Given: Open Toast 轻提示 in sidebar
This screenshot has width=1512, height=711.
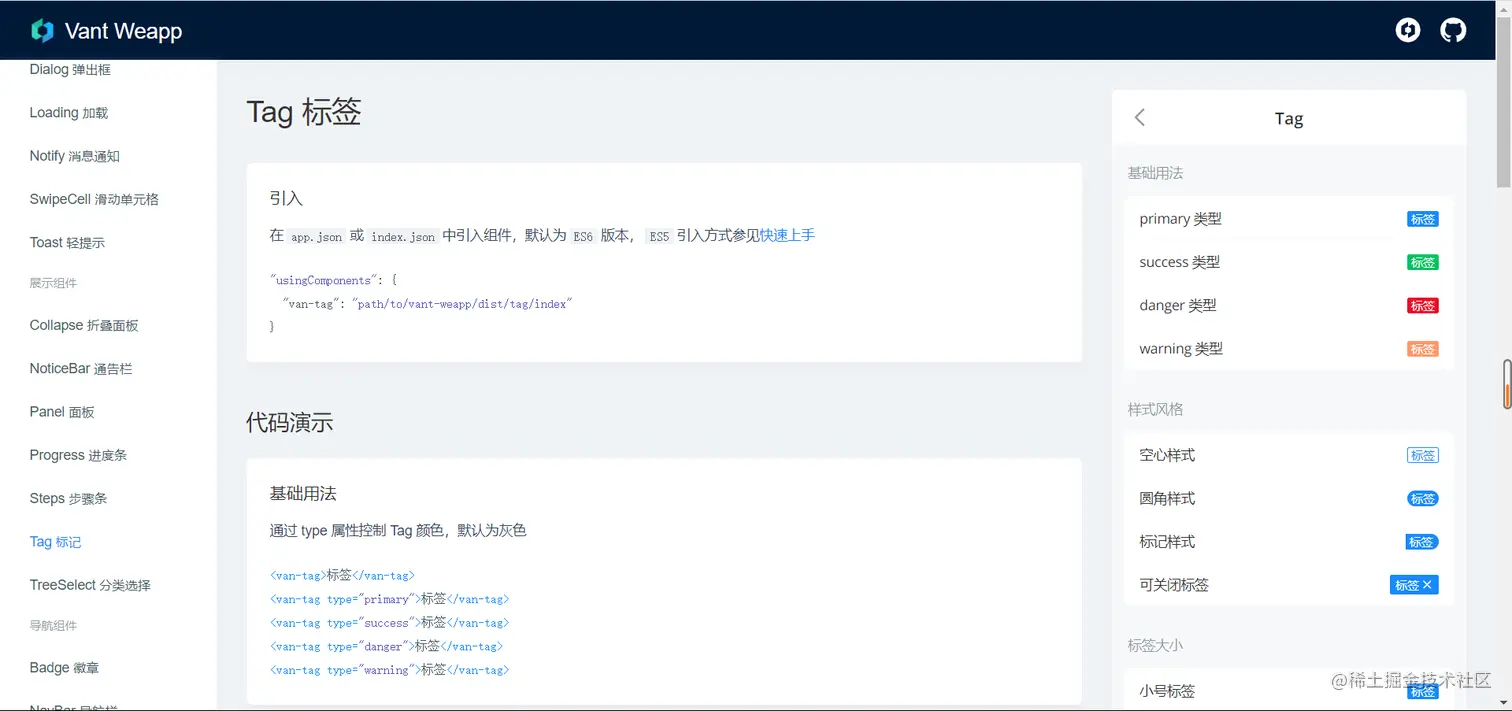Looking at the screenshot, I should tap(67, 242).
